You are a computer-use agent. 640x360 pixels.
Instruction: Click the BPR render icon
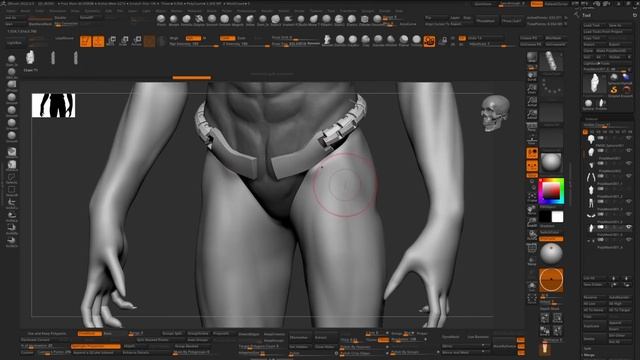(532, 58)
